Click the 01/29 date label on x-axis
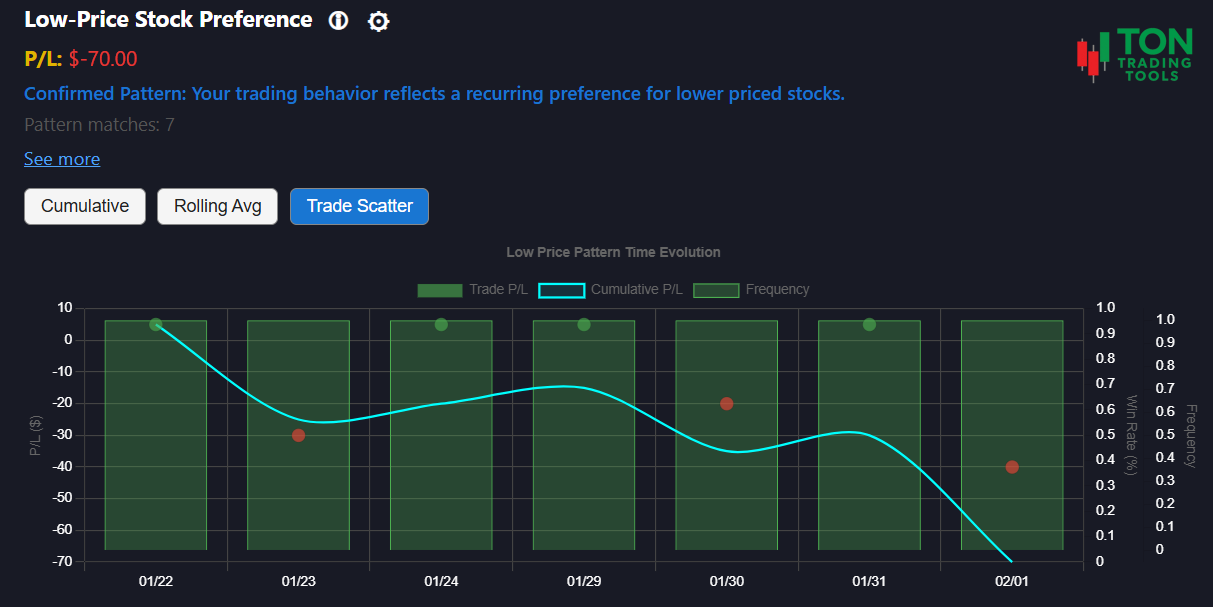Screen dimensions: 1213x607 pyautogui.click(x=583, y=580)
